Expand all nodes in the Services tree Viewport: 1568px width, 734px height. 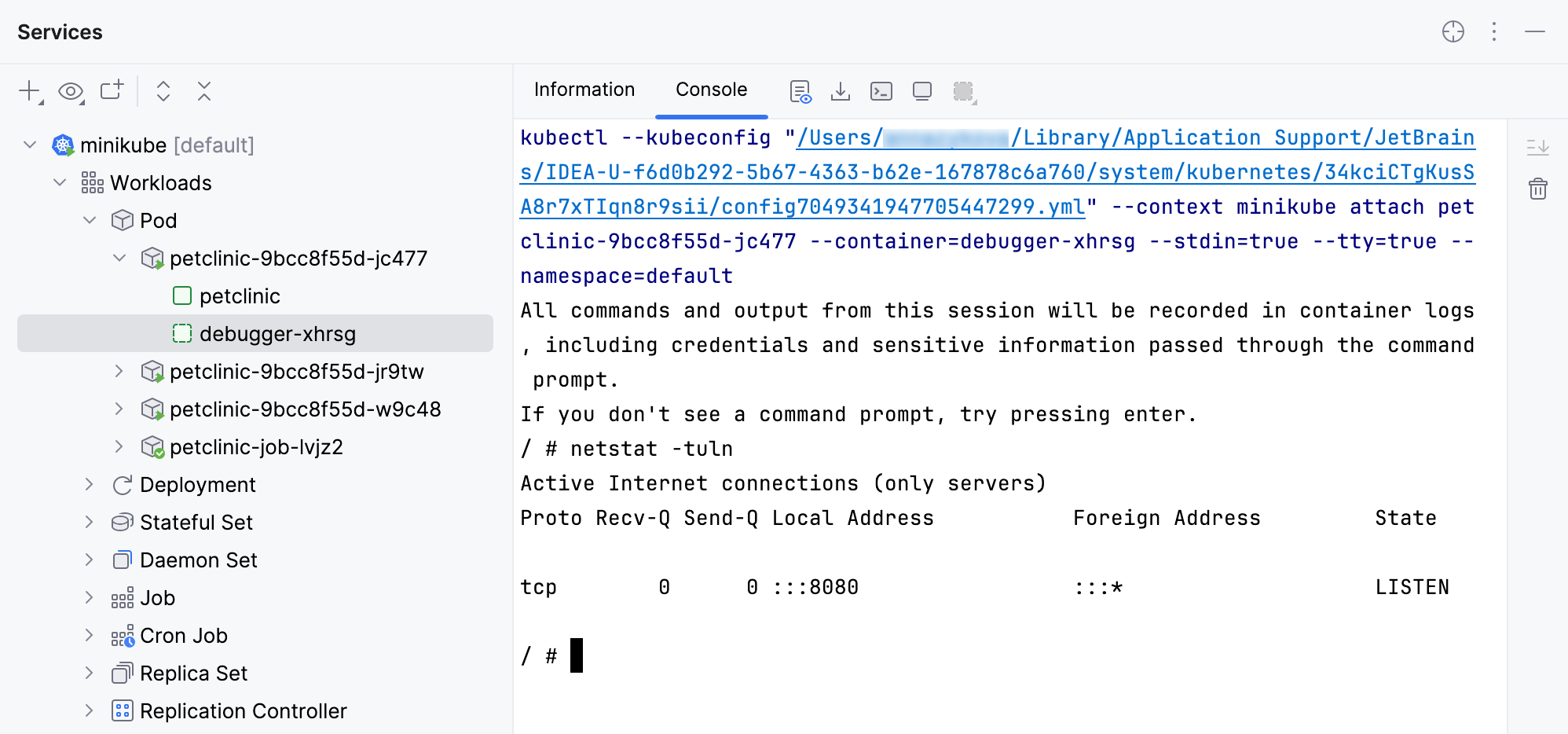(163, 91)
